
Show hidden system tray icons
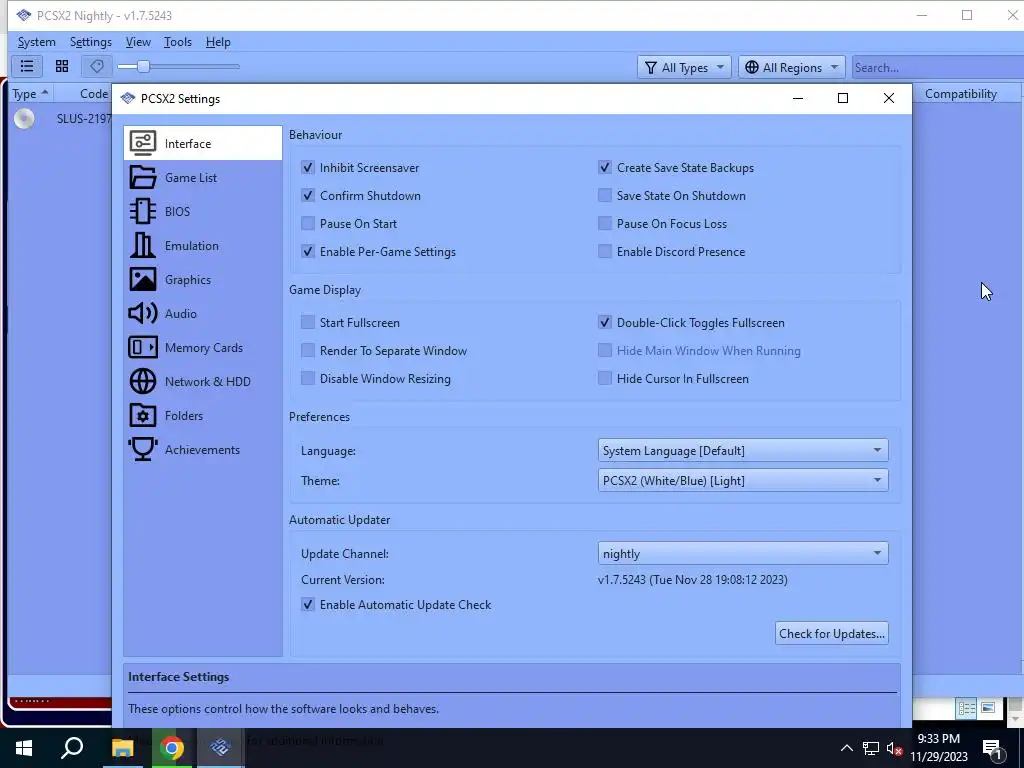(x=846, y=748)
